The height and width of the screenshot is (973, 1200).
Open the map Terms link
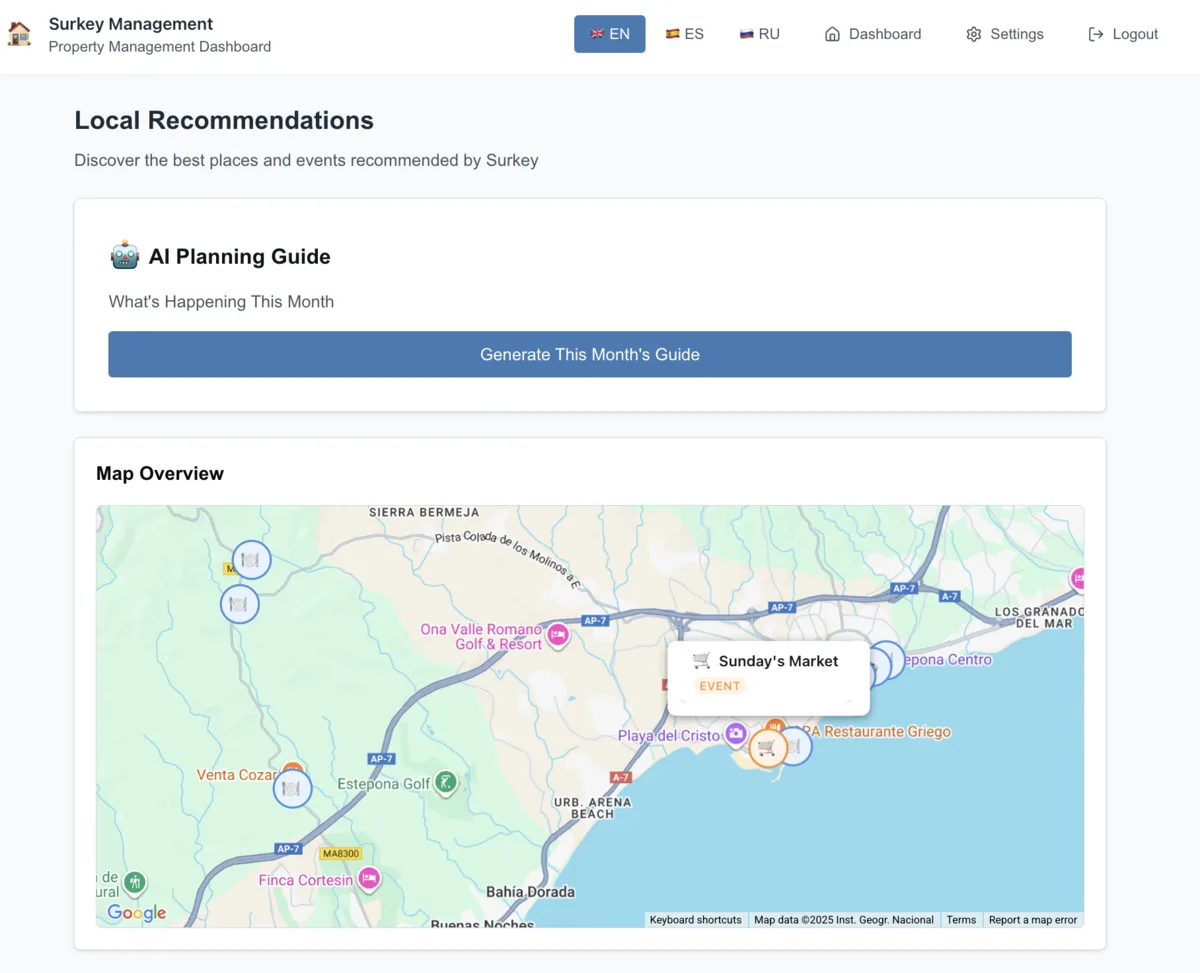pyautogui.click(x=961, y=920)
